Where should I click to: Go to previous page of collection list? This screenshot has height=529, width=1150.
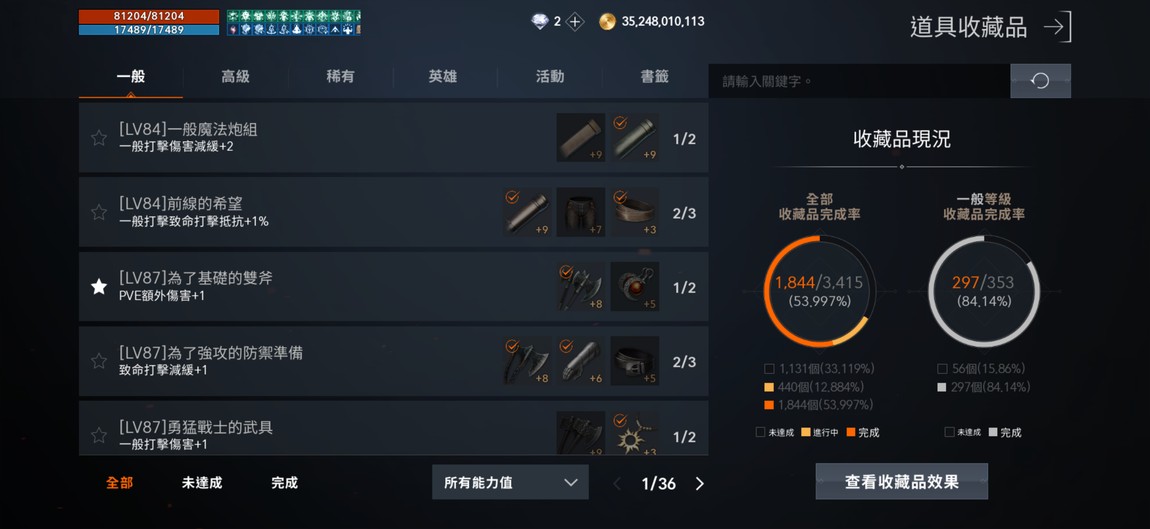point(617,484)
